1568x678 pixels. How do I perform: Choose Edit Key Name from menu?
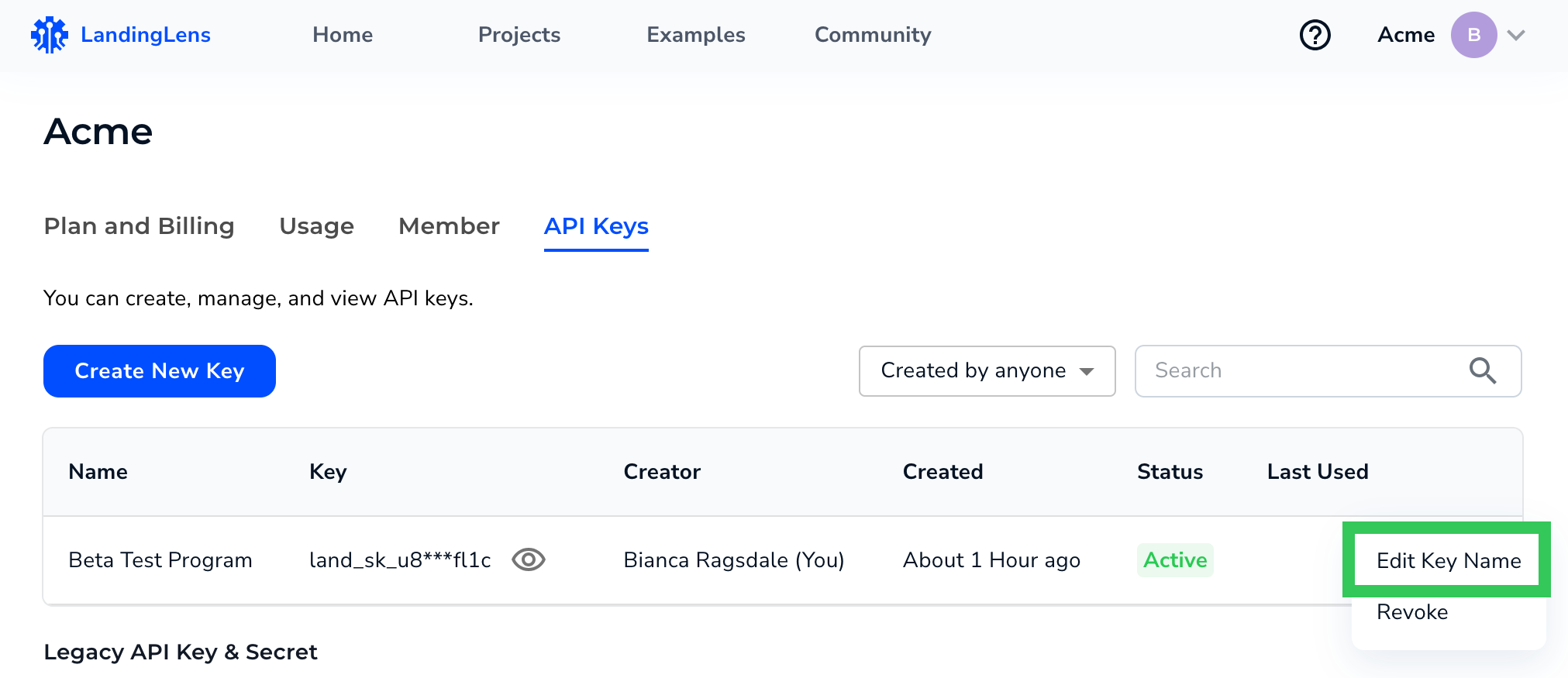click(x=1448, y=560)
